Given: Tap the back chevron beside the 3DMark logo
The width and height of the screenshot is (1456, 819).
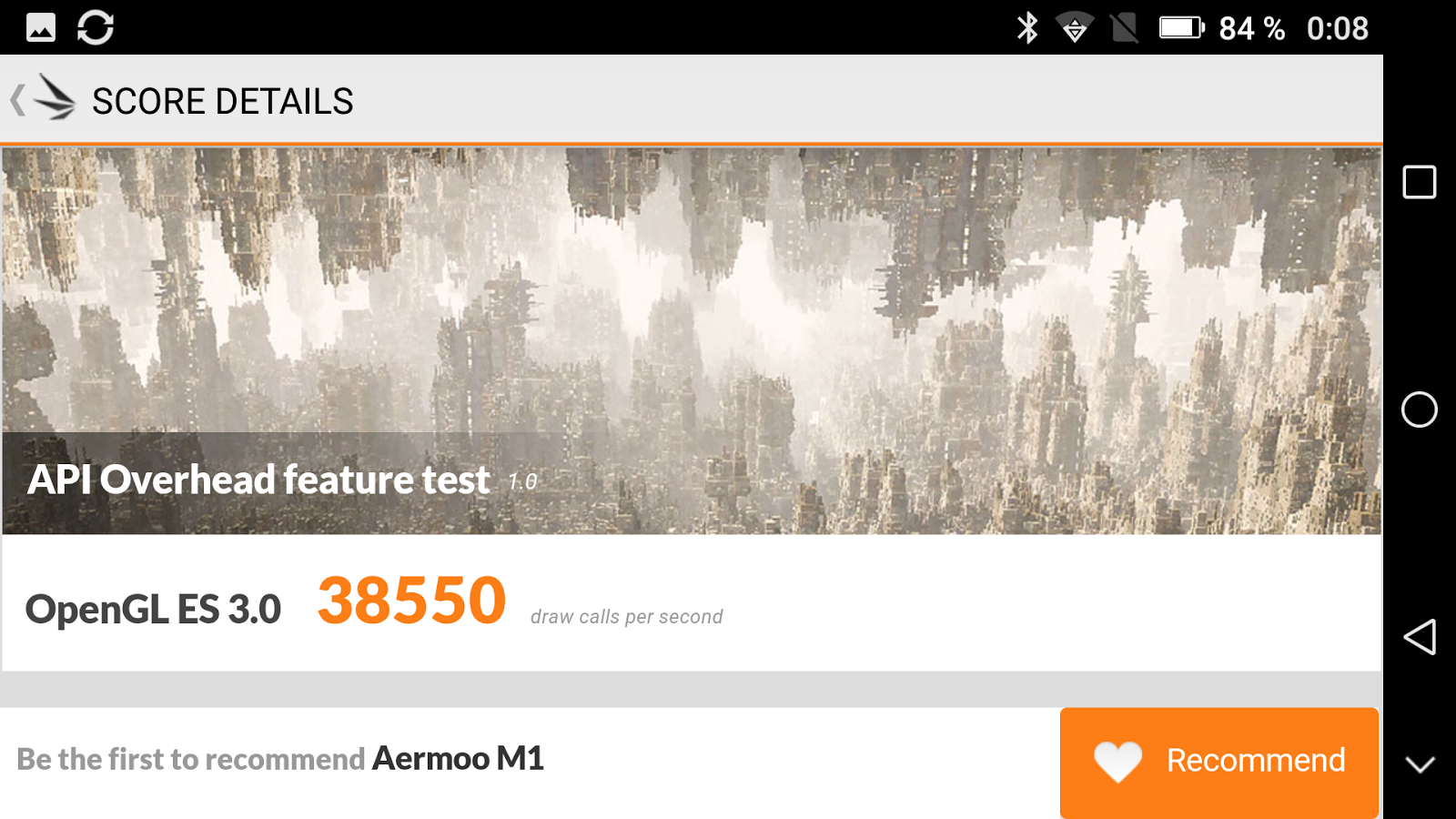Looking at the screenshot, I should (17, 100).
